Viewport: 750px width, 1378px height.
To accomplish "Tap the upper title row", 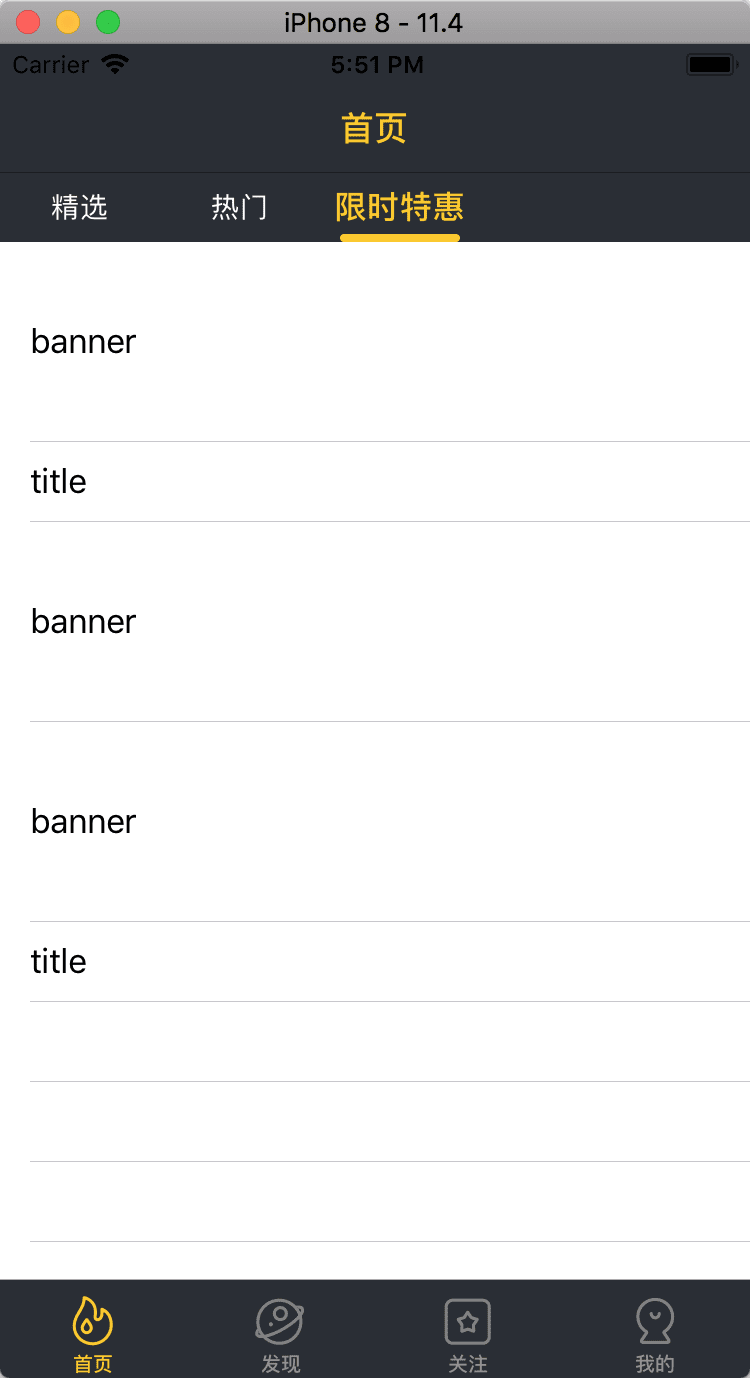I will tap(375, 482).
